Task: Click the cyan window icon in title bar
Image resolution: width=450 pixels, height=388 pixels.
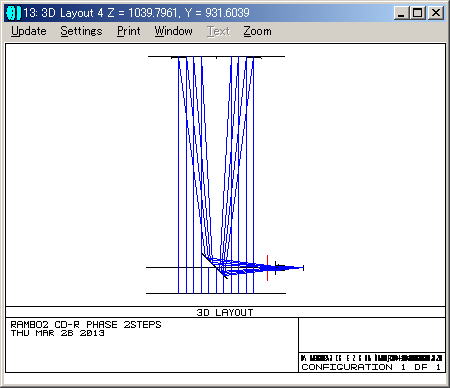Action: click(x=13, y=13)
